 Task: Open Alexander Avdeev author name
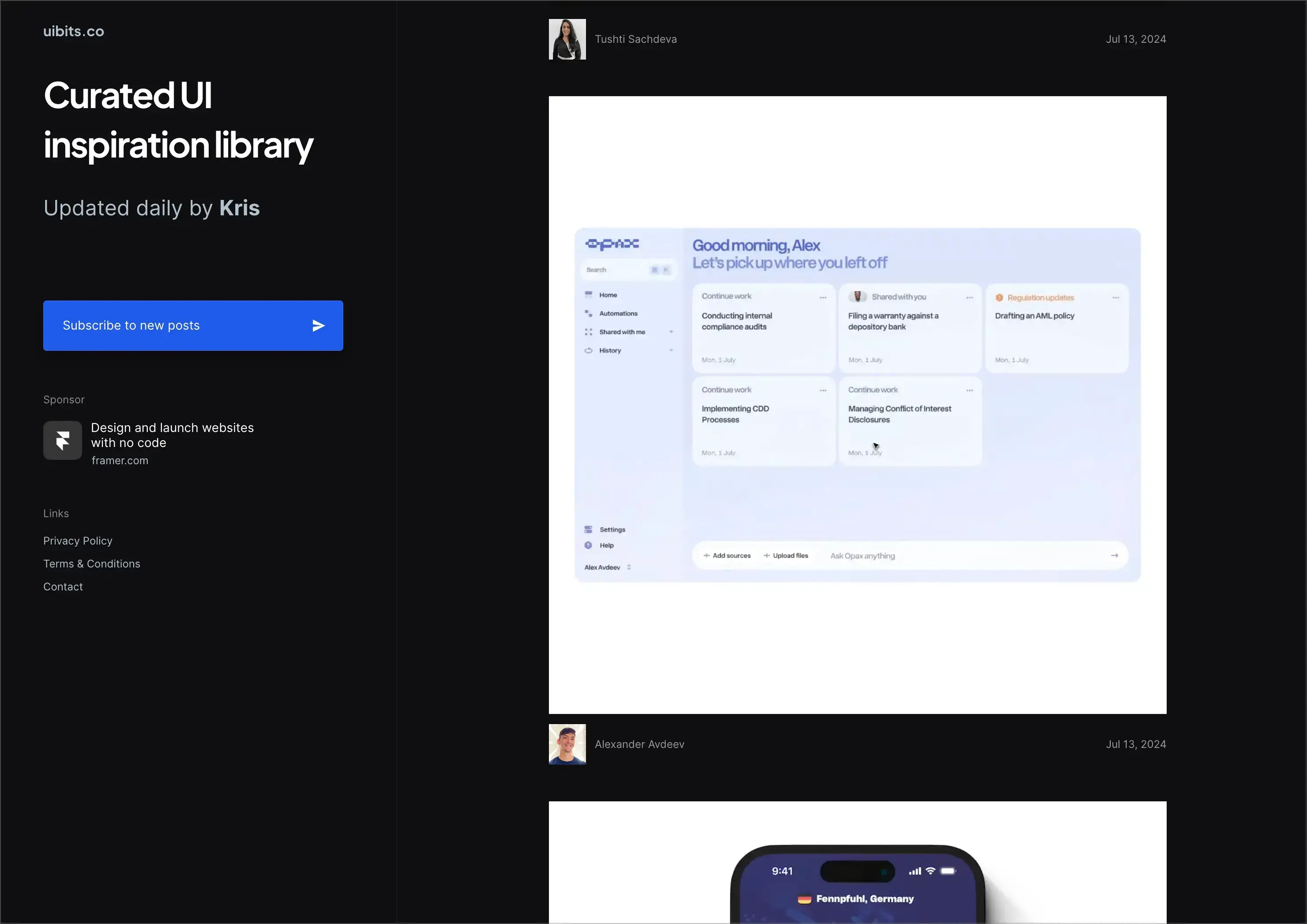click(640, 744)
